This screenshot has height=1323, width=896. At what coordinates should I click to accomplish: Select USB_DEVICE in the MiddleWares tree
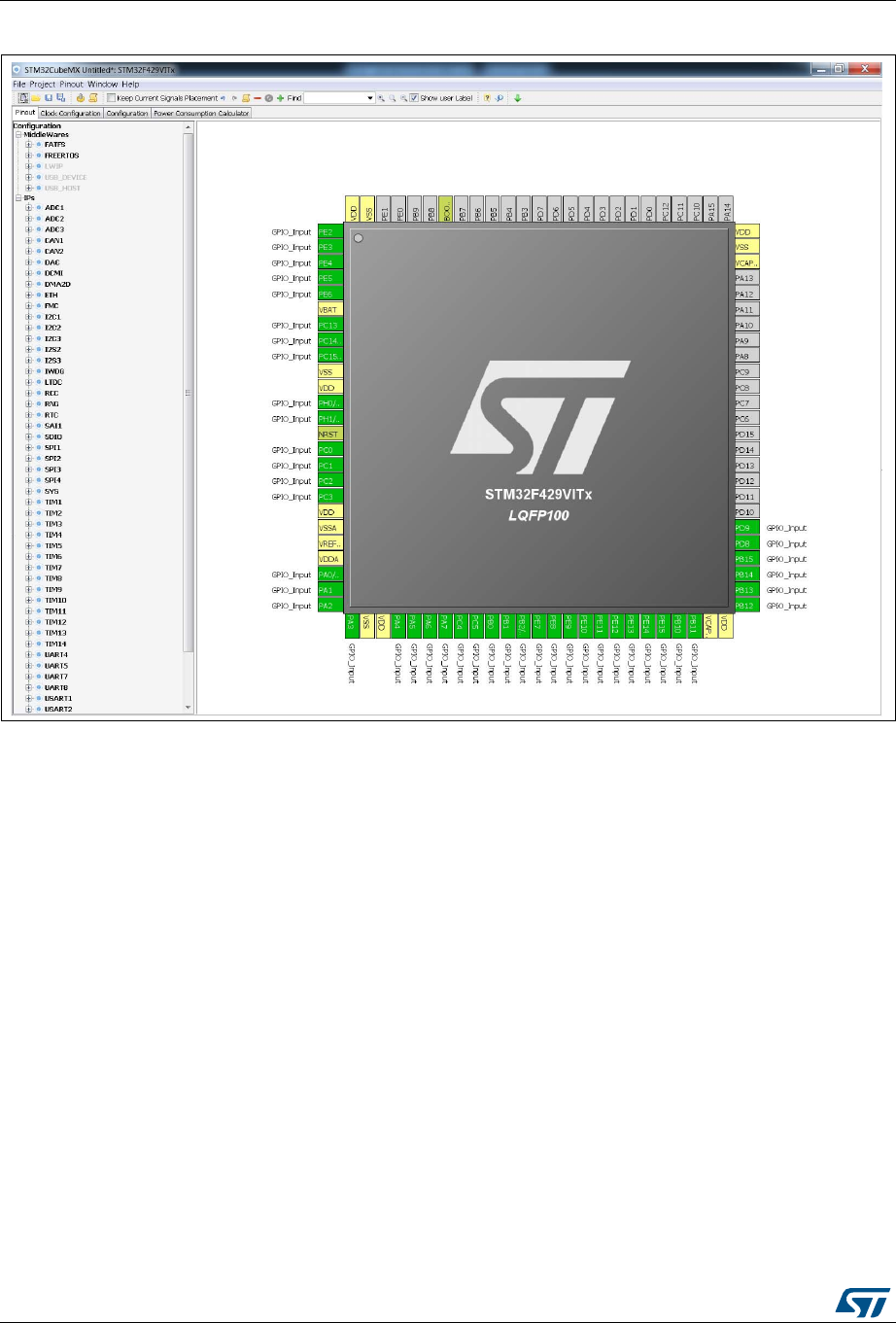[66, 177]
